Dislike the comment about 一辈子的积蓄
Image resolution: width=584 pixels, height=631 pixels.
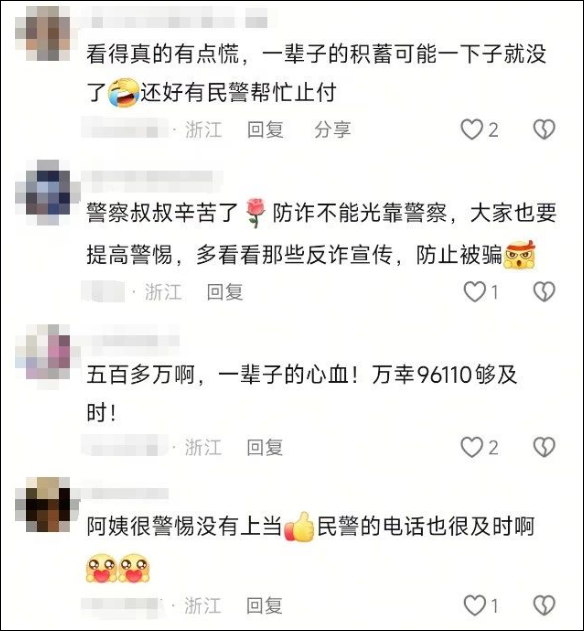point(544,130)
